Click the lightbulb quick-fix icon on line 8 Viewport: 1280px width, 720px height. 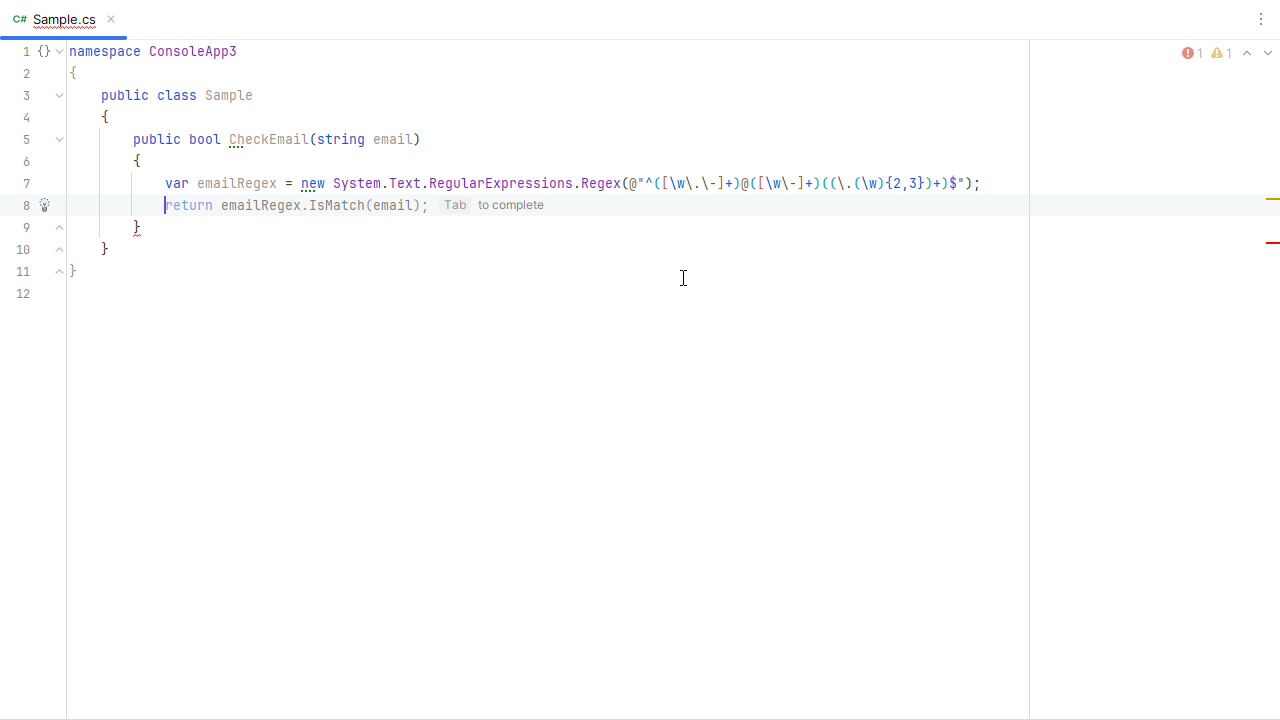pos(44,205)
